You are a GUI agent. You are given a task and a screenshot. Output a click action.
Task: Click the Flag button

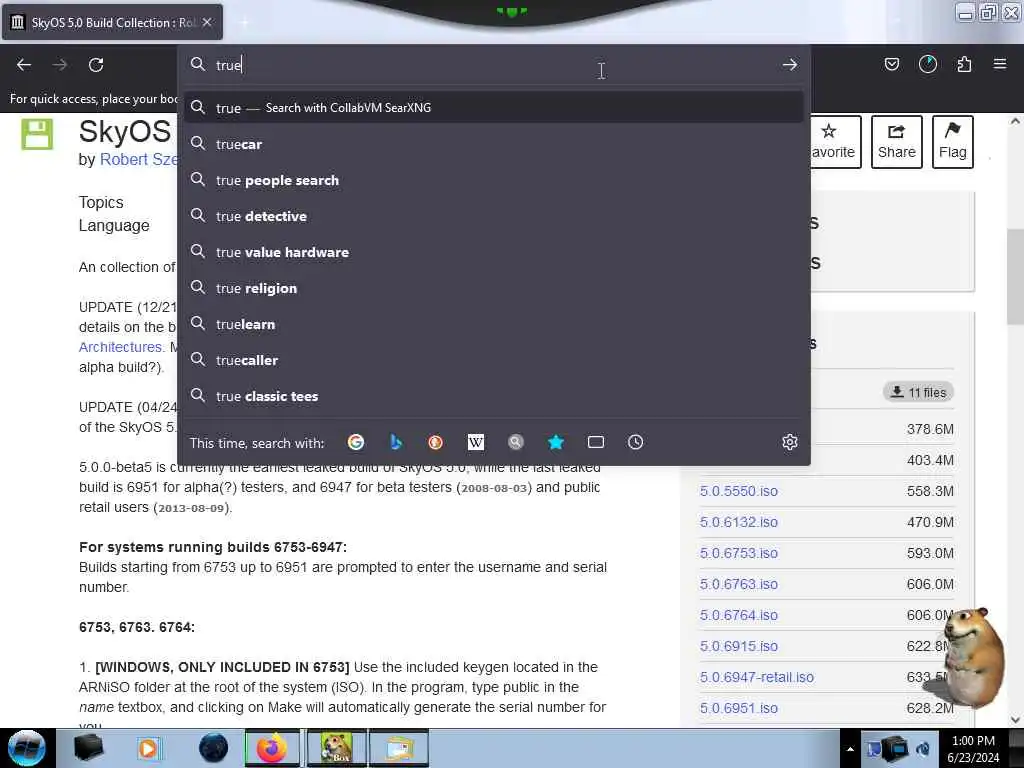coord(952,142)
